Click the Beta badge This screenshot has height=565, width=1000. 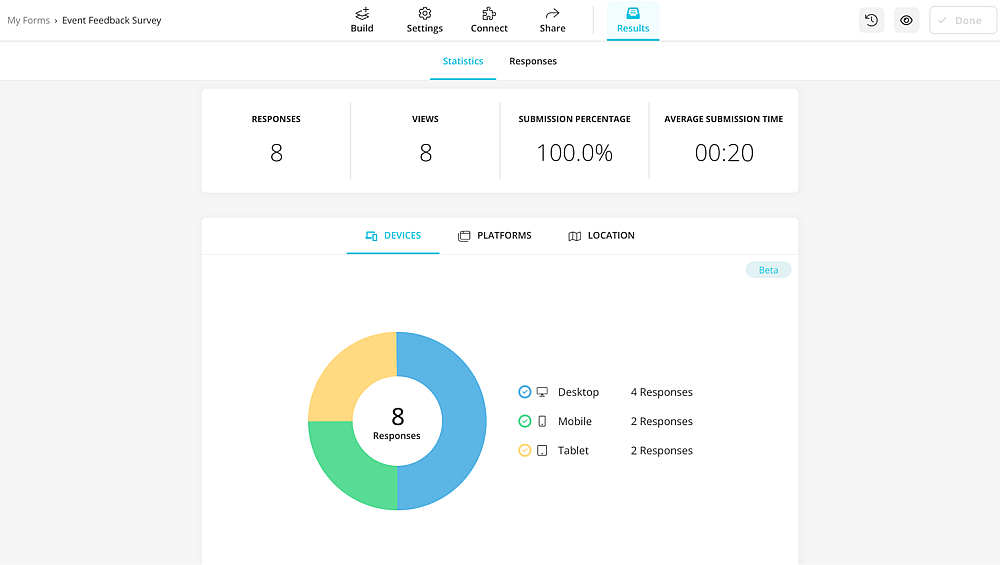768,270
